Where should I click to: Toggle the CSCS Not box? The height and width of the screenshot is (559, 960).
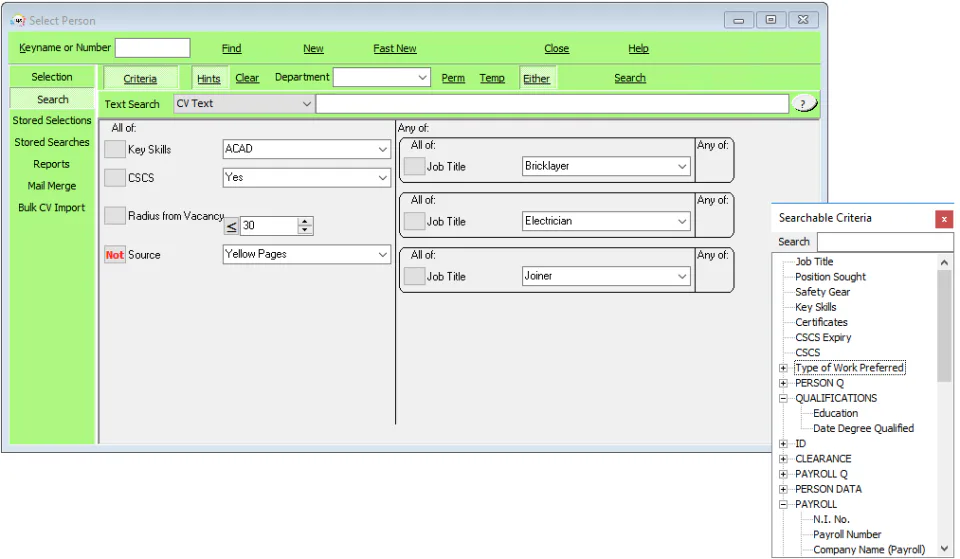(114, 178)
